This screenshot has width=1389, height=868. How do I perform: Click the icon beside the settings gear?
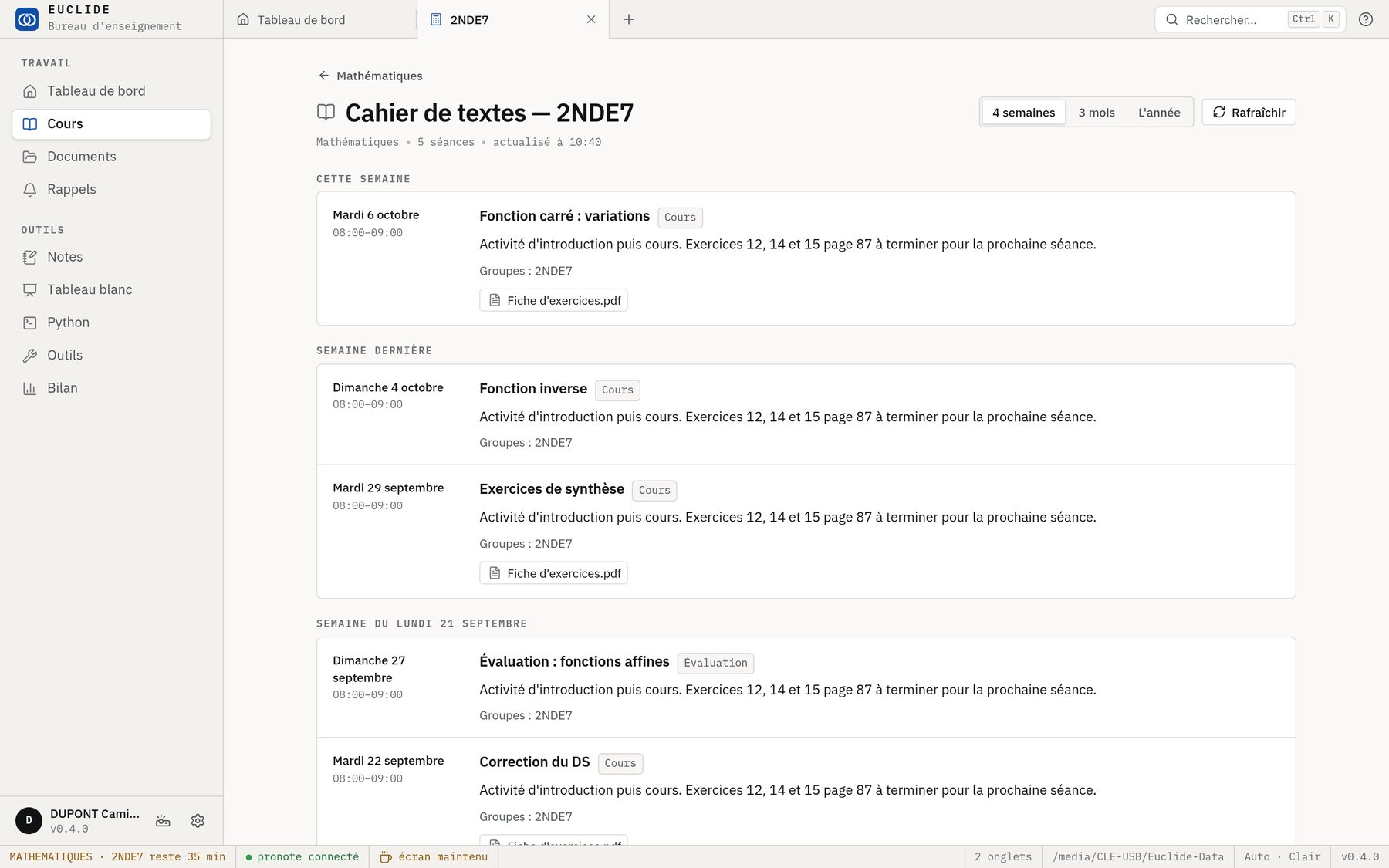coord(163,821)
